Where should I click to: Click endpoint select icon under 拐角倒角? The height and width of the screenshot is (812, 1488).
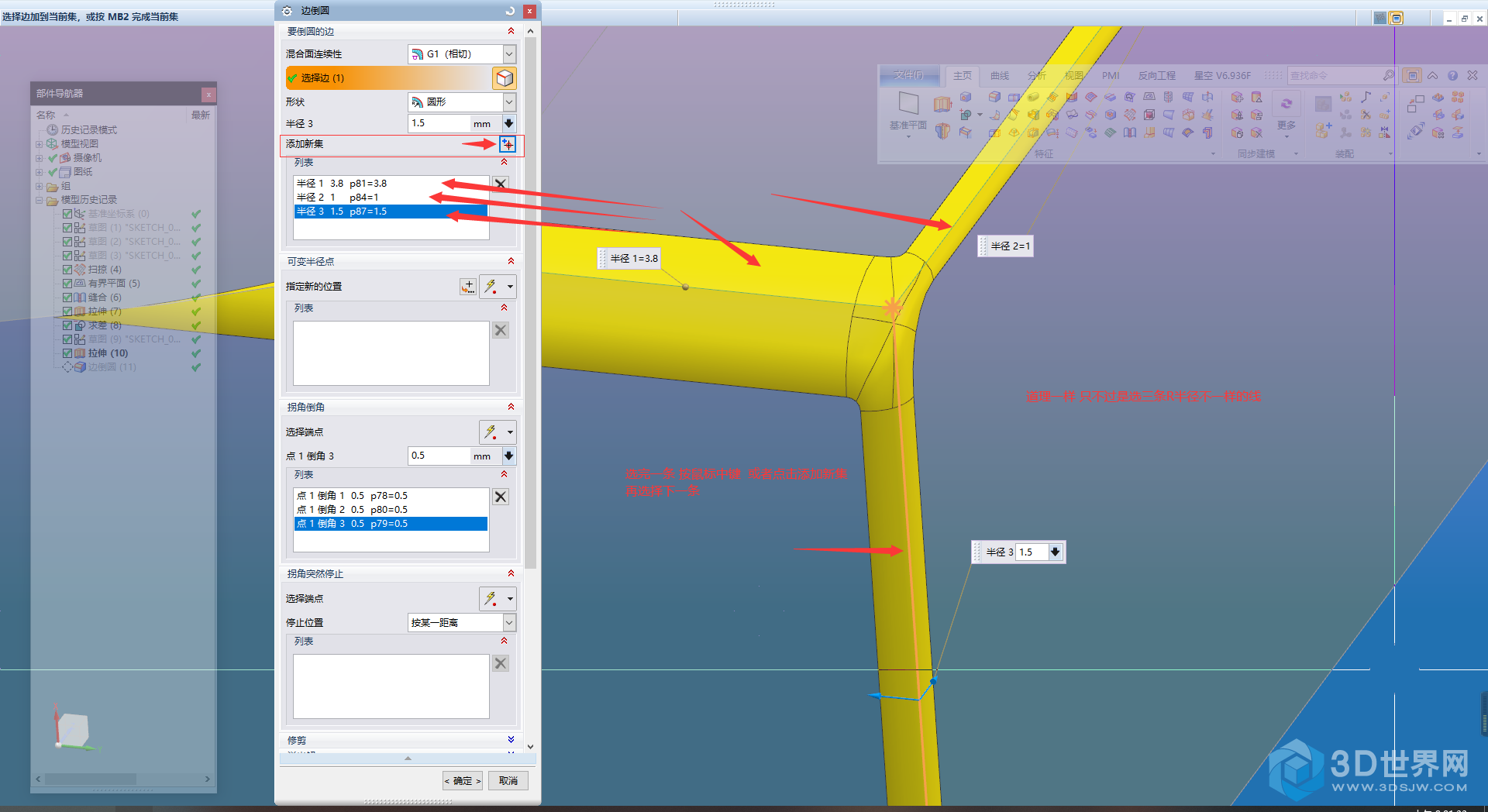point(491,432)
